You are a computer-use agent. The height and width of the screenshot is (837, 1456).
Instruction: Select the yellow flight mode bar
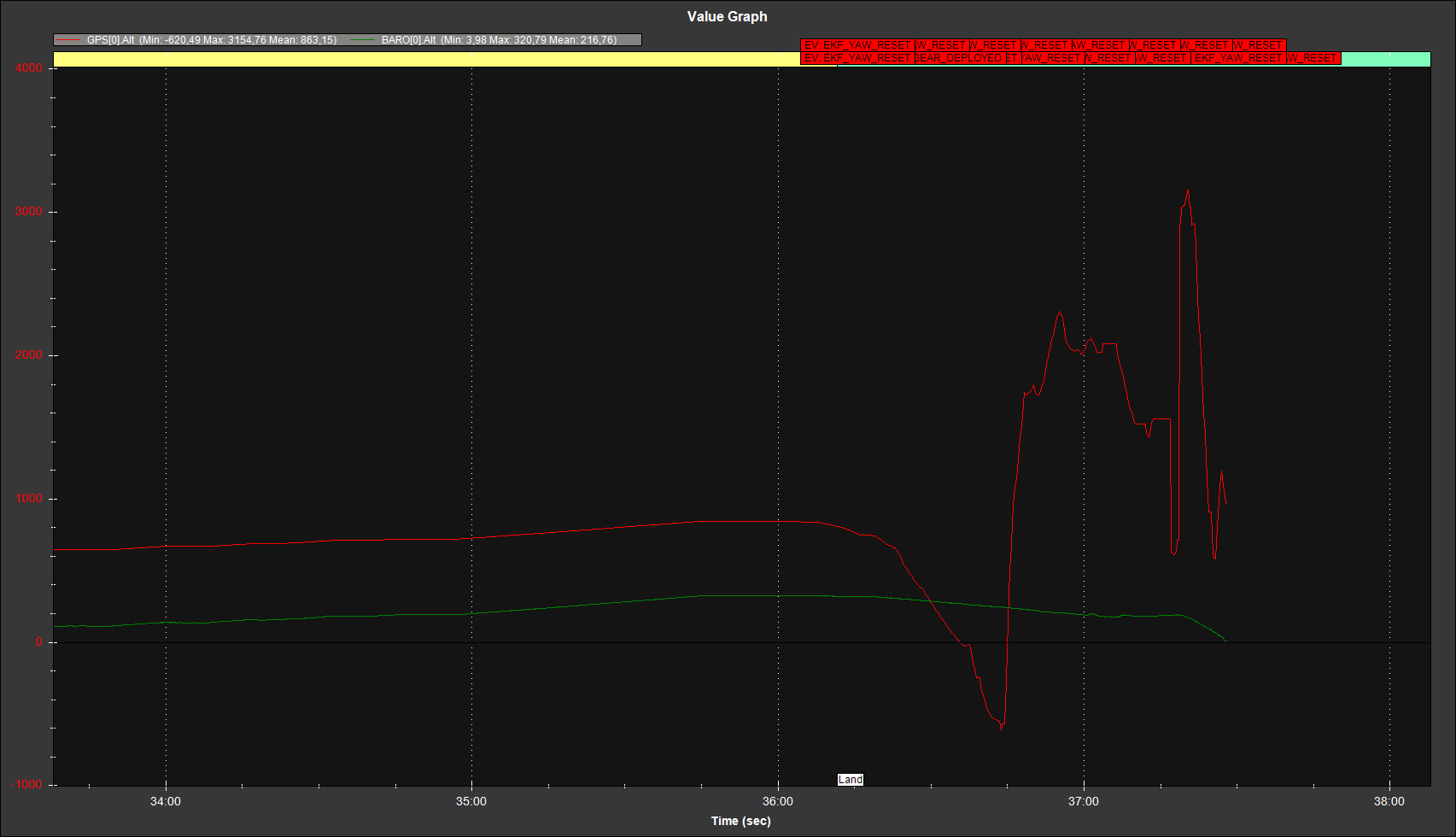click(x=425, y=59)
